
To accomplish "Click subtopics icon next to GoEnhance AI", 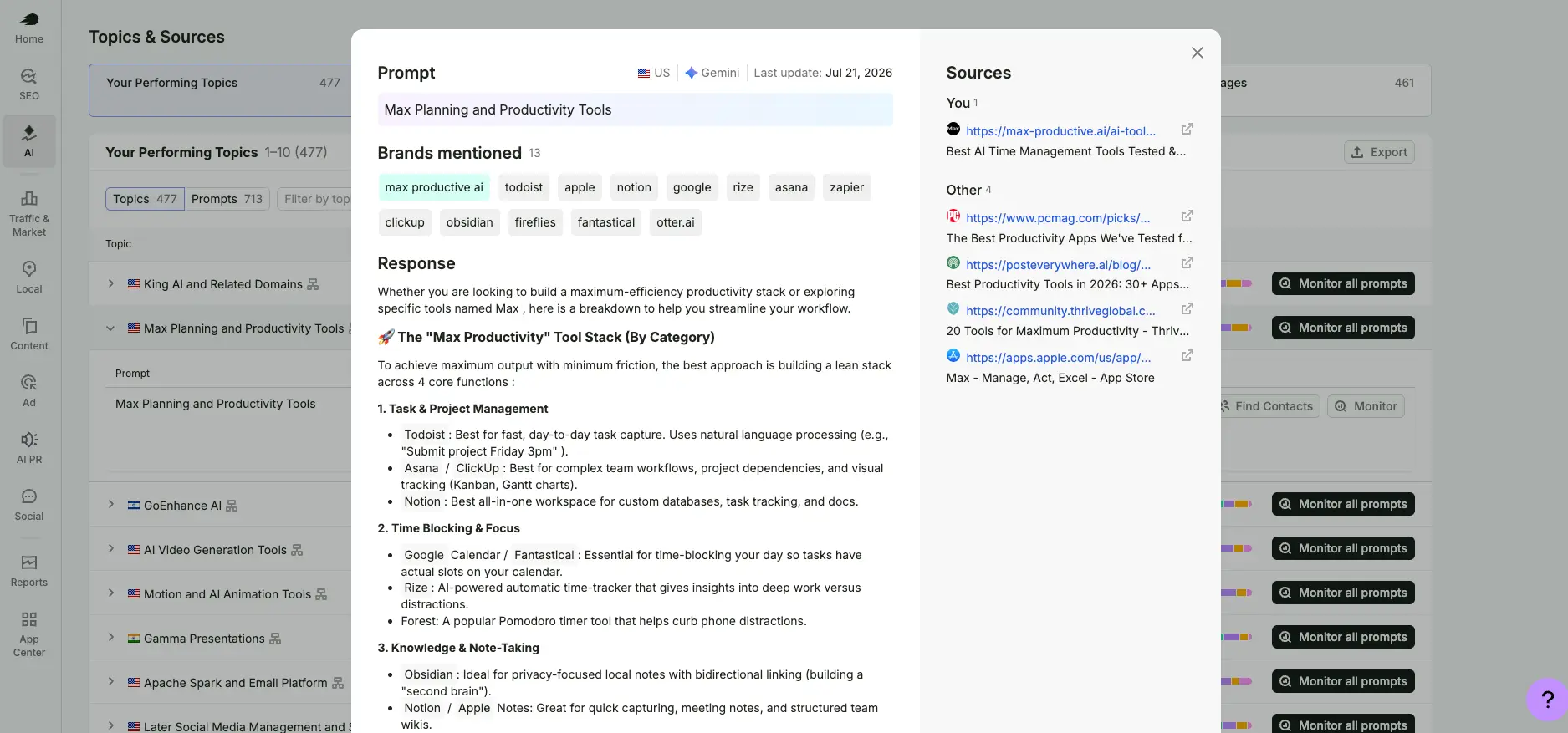I will [x=232, y=506].
